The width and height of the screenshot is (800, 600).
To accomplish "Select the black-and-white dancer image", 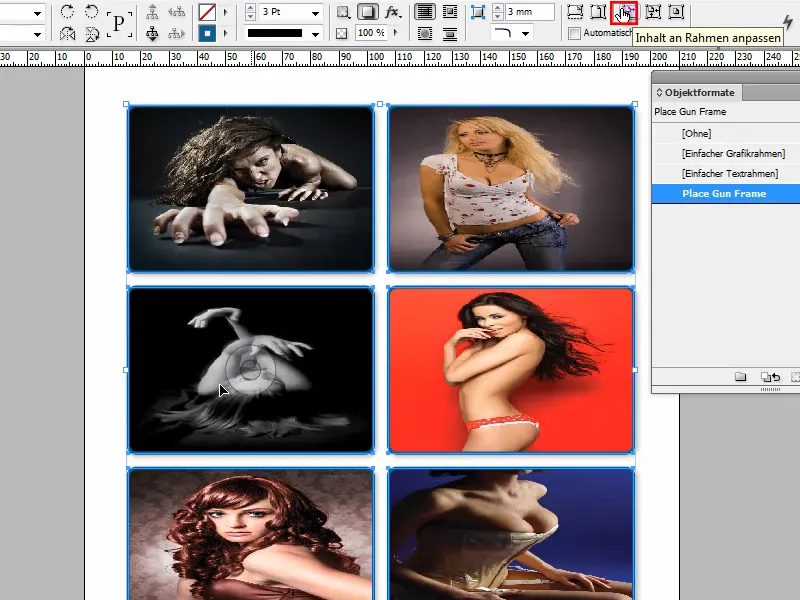I will click(x=251, y=370).
